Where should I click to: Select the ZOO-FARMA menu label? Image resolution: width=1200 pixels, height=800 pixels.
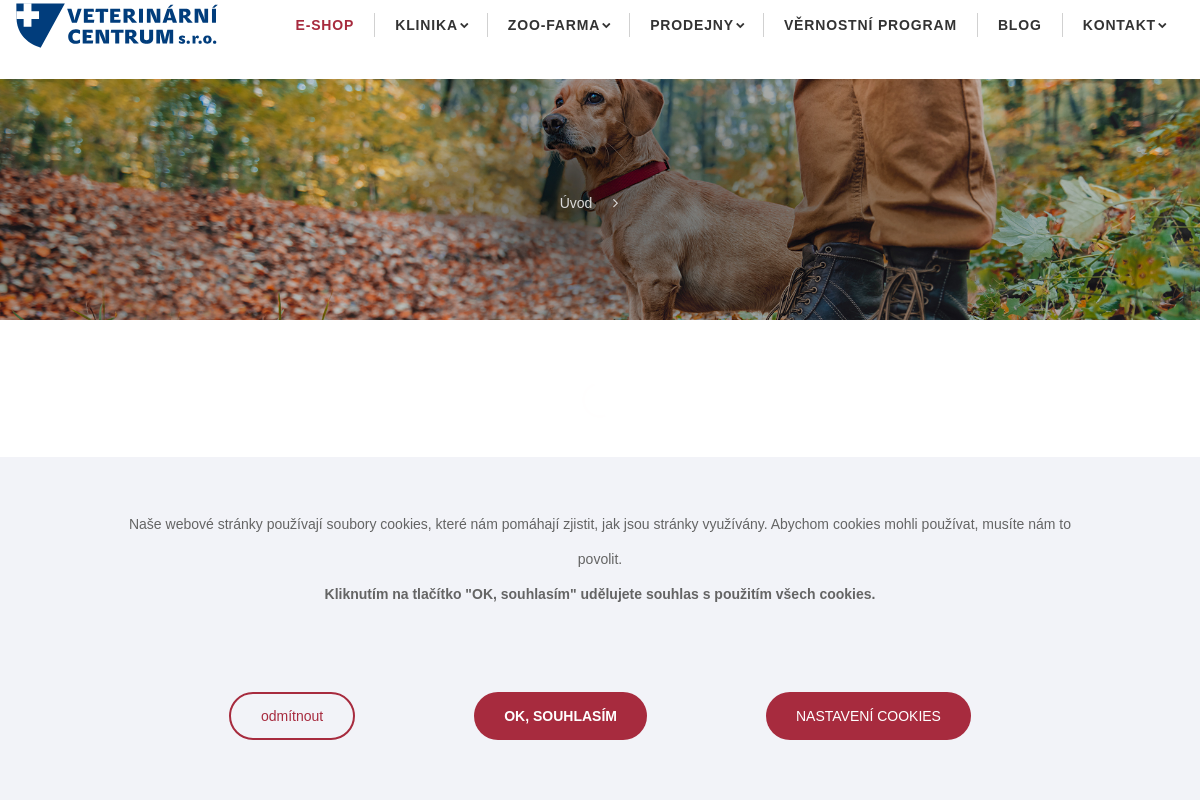(553, 25)
